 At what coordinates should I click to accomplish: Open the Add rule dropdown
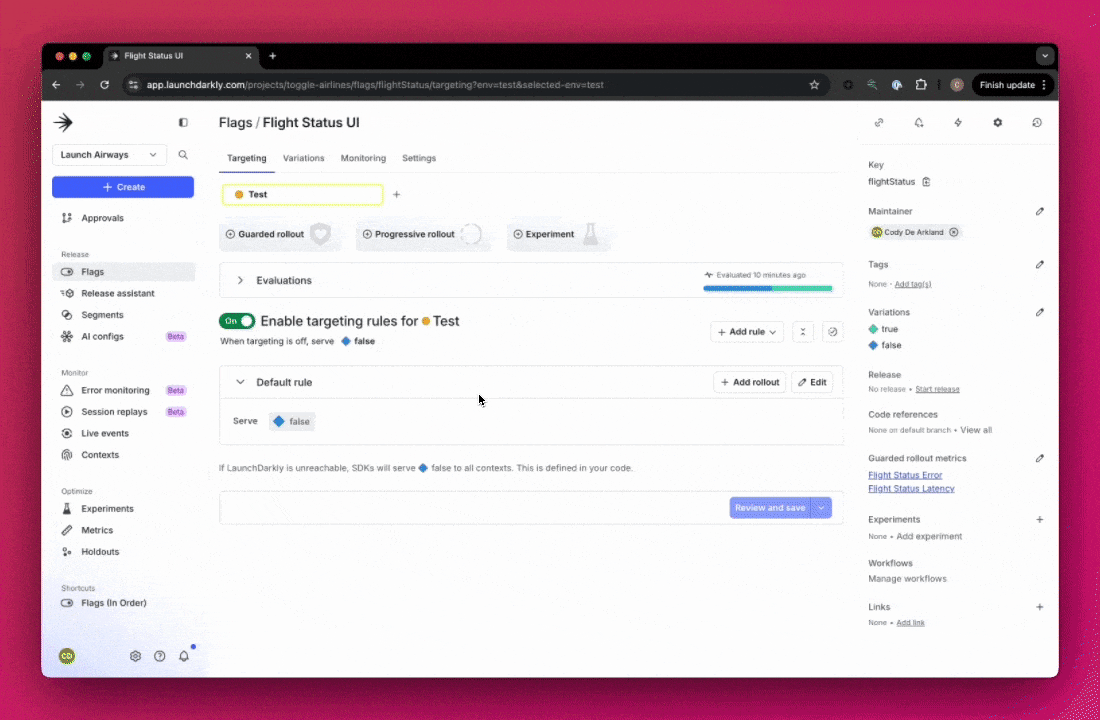pyautogui.click(x=747, y=332)
